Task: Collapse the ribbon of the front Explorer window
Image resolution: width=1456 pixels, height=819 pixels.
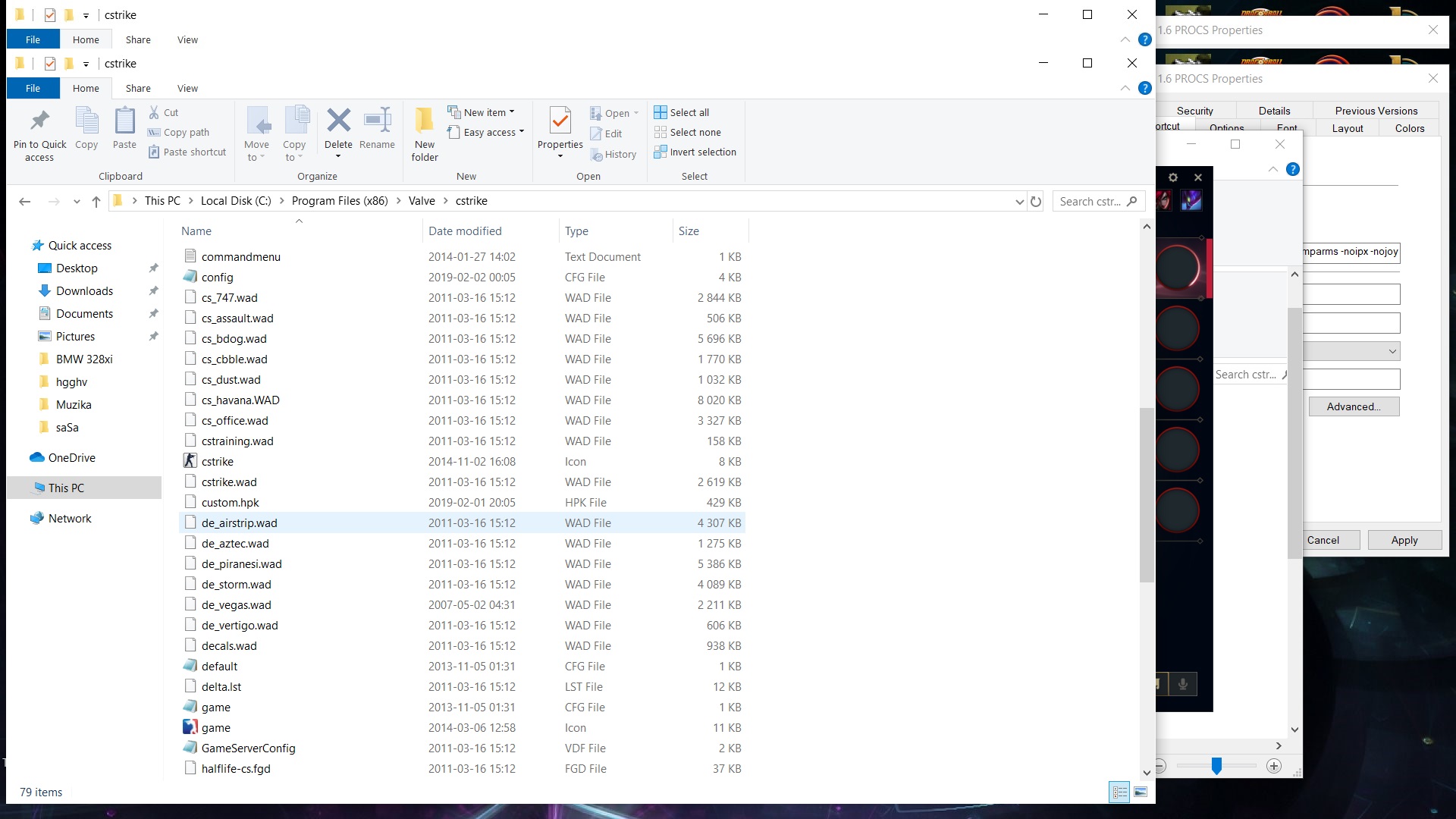Action: [1125, 88]
